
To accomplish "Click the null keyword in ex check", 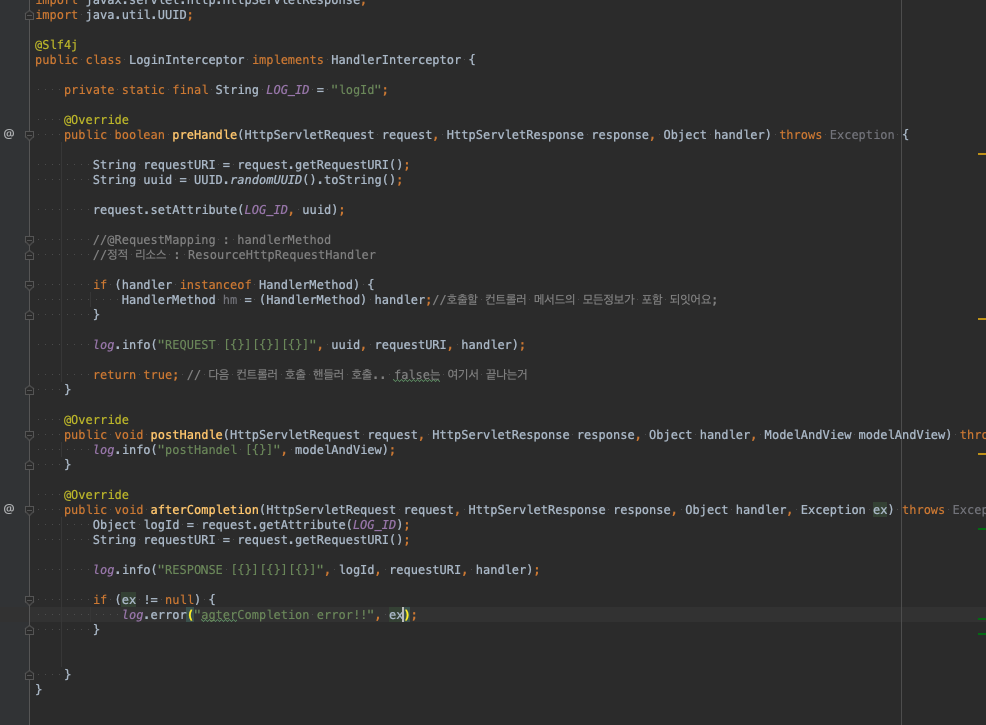I will point(179,600).
